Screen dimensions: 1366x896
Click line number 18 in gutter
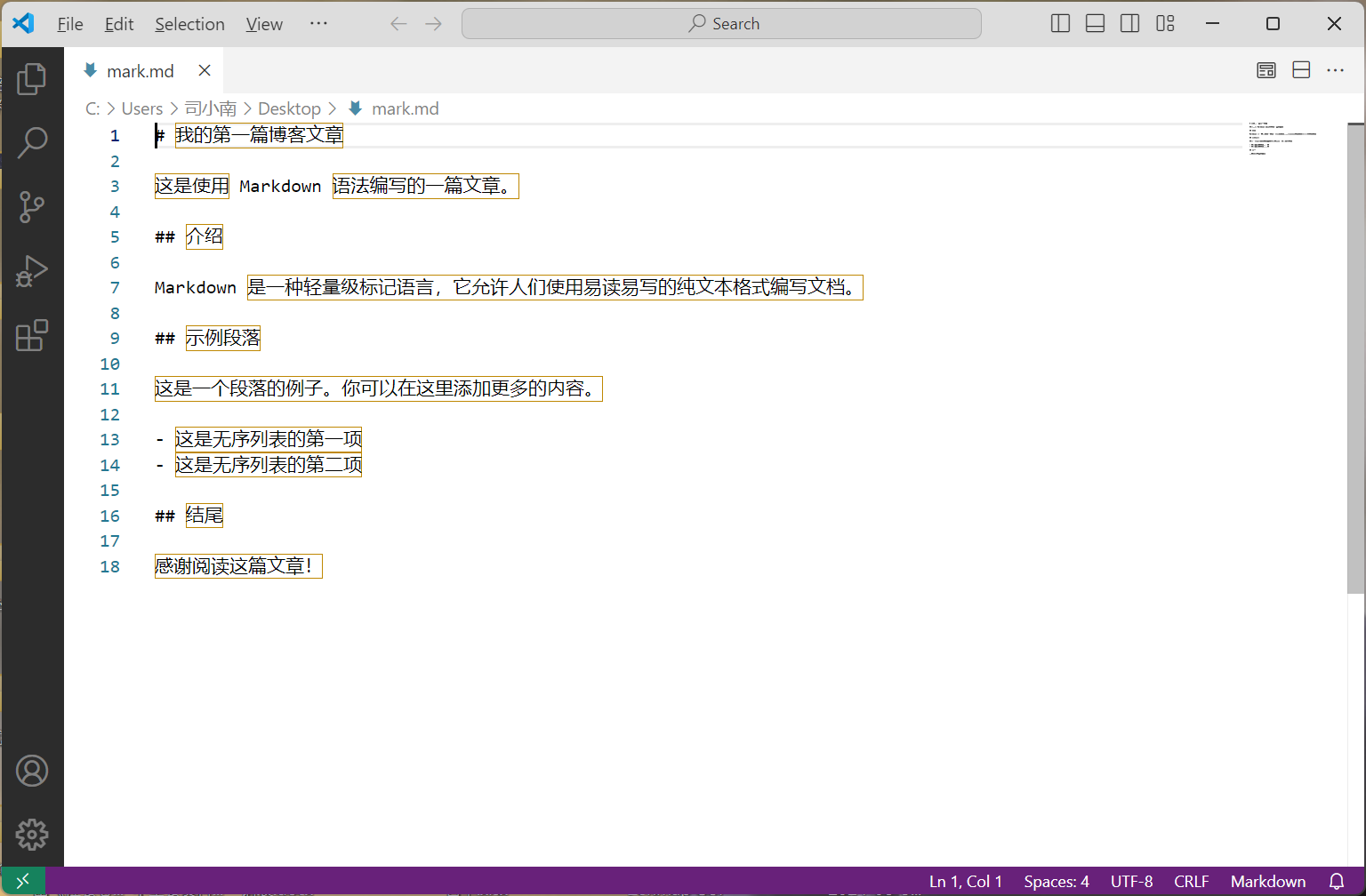click(109, 566)
